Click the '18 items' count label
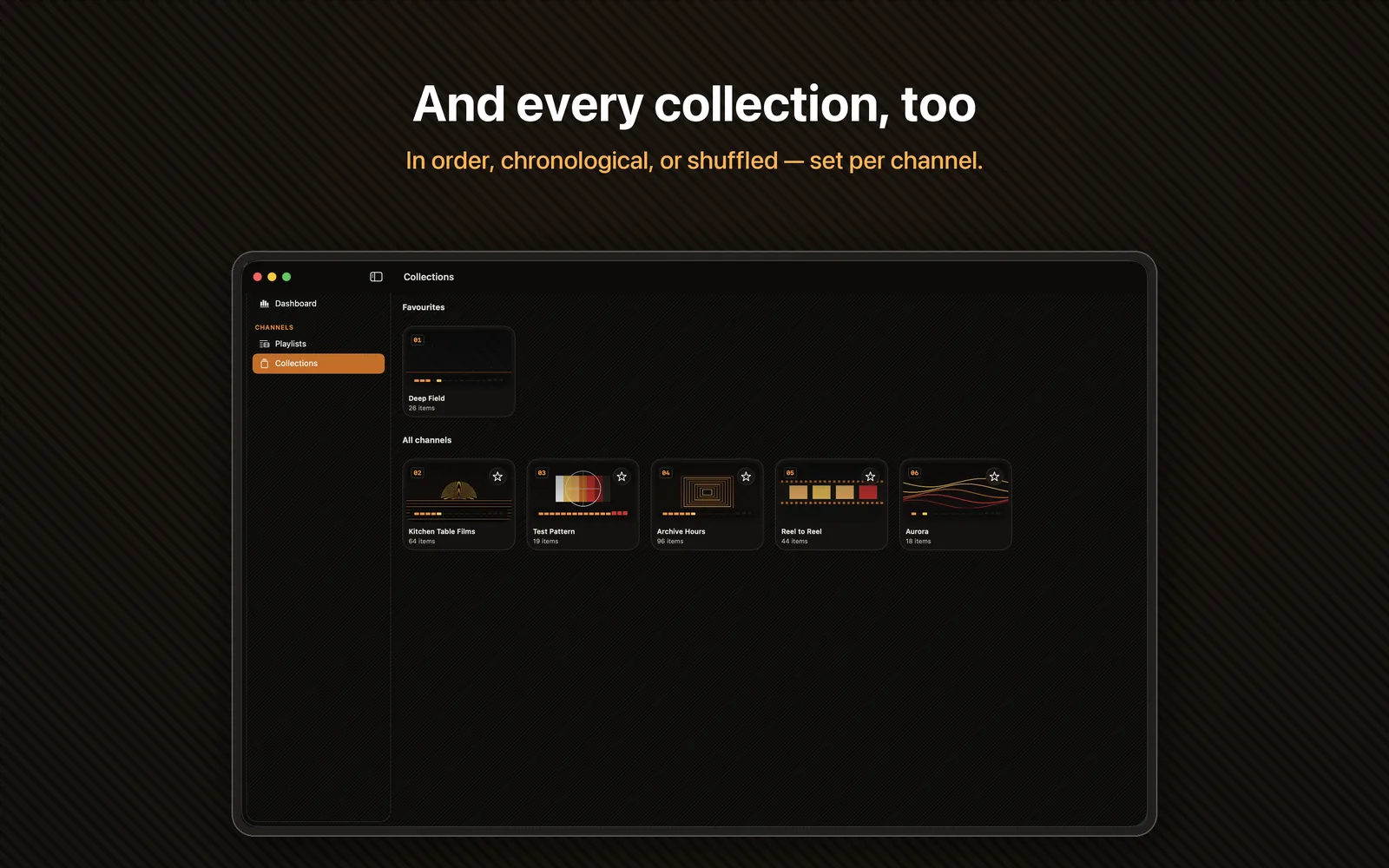Viewport: 1389px width, 868px height. 918,541
